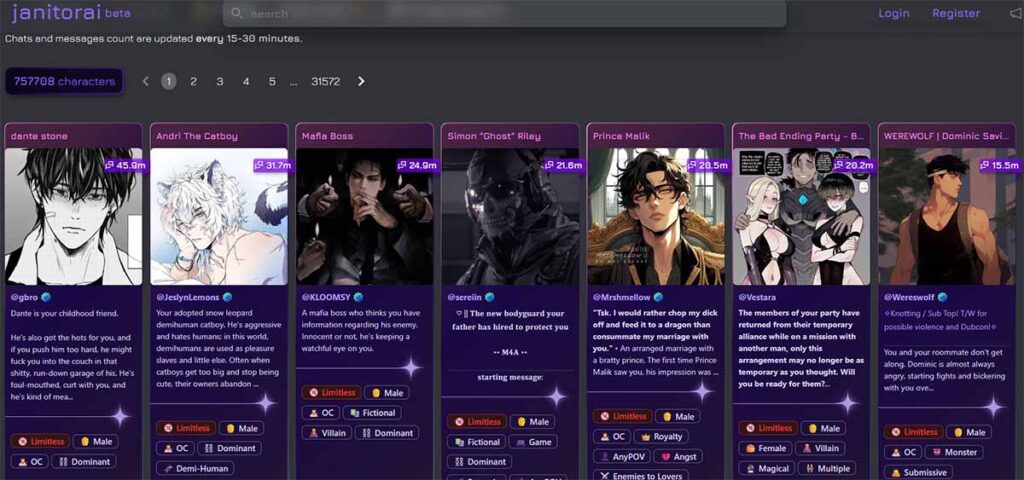Focus the search input field
The image size is (1024, 480).
coord(504,13)
